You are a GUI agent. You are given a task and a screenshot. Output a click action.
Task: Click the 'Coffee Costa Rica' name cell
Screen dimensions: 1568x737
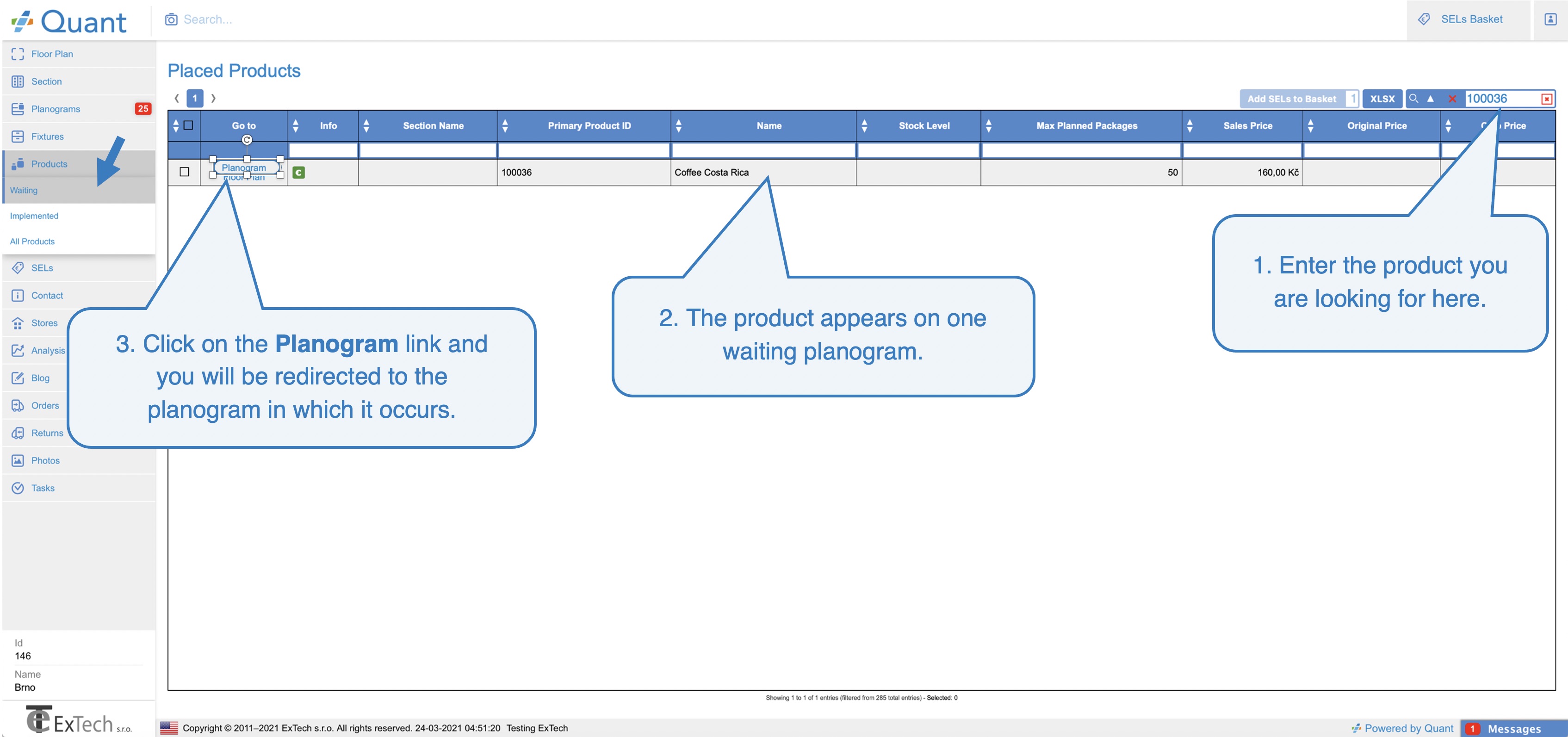click(x=764, y=172)
